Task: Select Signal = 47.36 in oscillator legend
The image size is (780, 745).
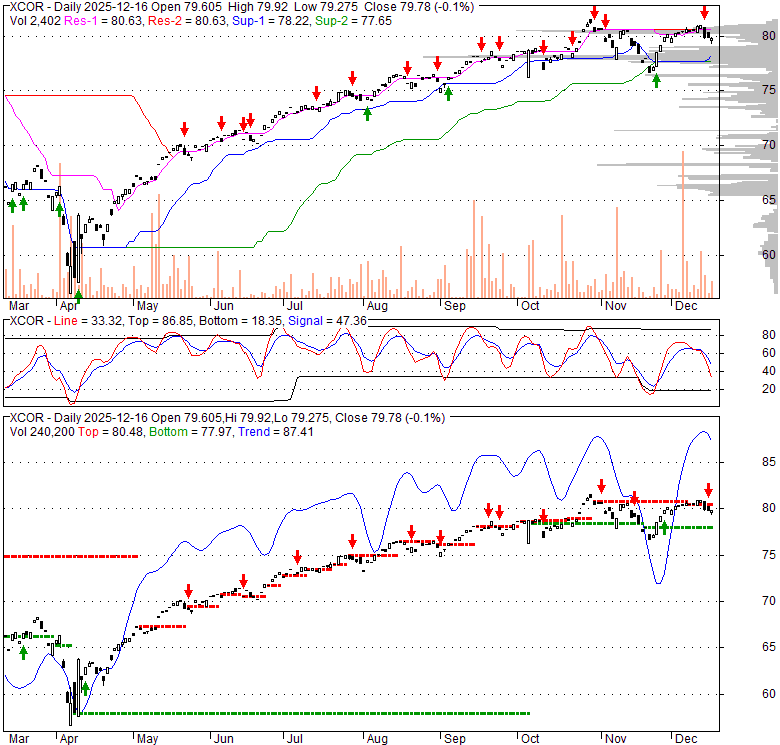Action: coord(327,321)
